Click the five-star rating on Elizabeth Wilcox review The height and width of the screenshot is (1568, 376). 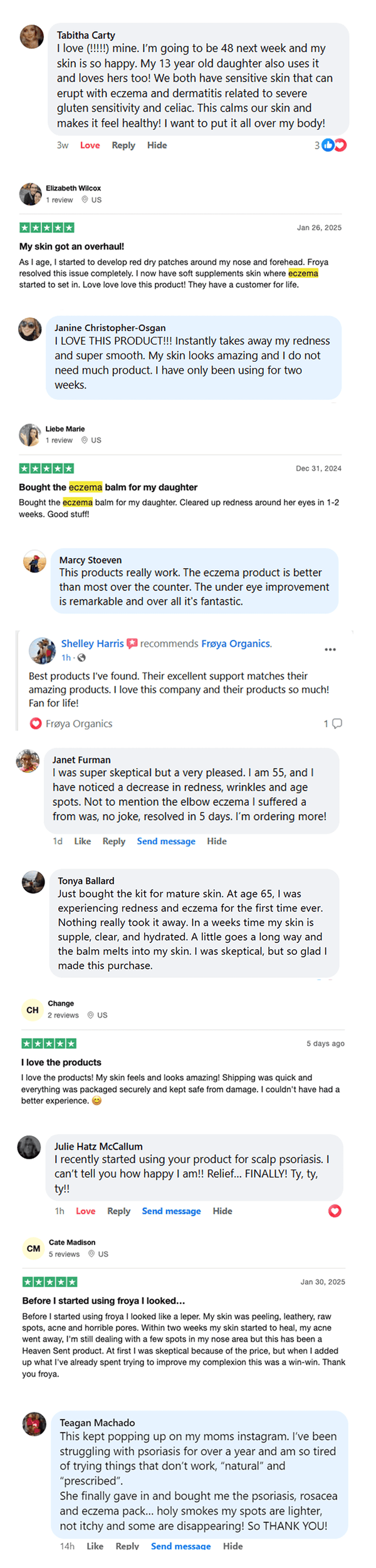pyautogui.click(x=47, y=228)
